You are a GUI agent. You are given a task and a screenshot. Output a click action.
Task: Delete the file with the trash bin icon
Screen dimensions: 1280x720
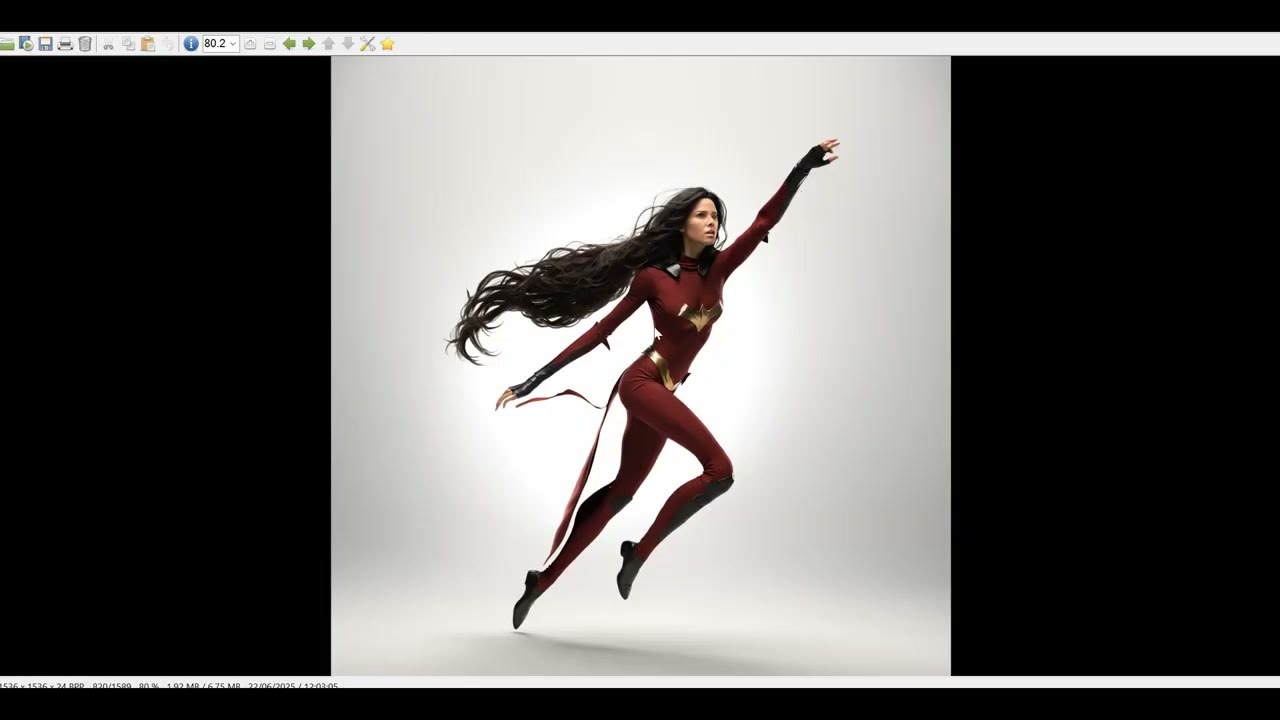pos(85,44)
